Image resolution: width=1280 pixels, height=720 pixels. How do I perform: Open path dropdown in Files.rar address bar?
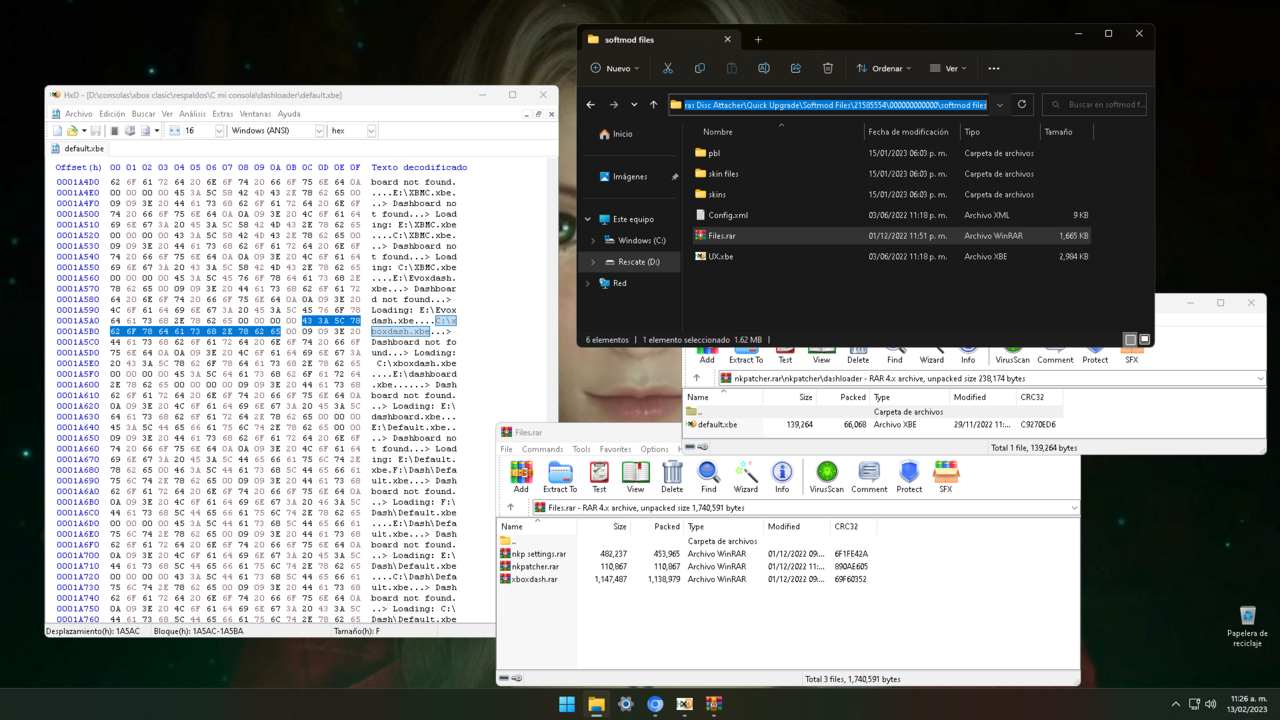(1074, 508)
